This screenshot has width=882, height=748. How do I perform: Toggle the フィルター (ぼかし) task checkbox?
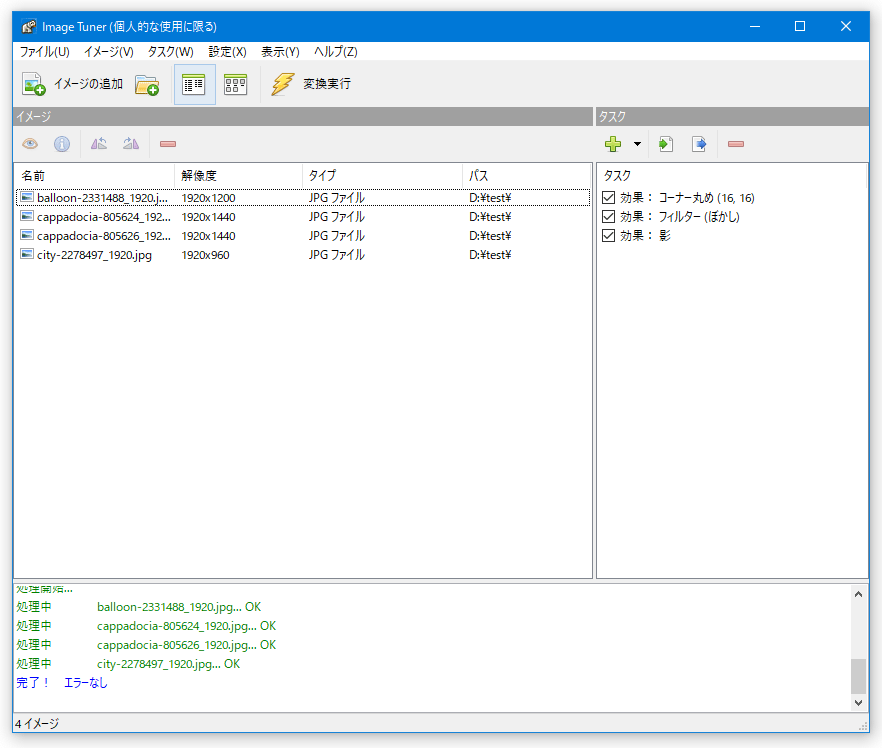click(608, 217)
